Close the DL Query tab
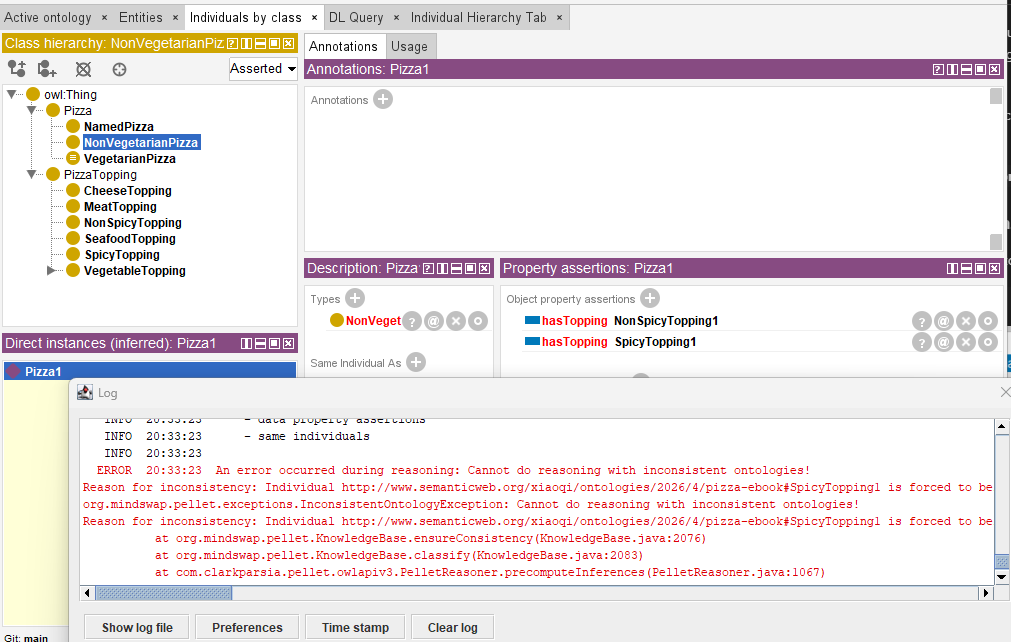 [x=397, y=17]
